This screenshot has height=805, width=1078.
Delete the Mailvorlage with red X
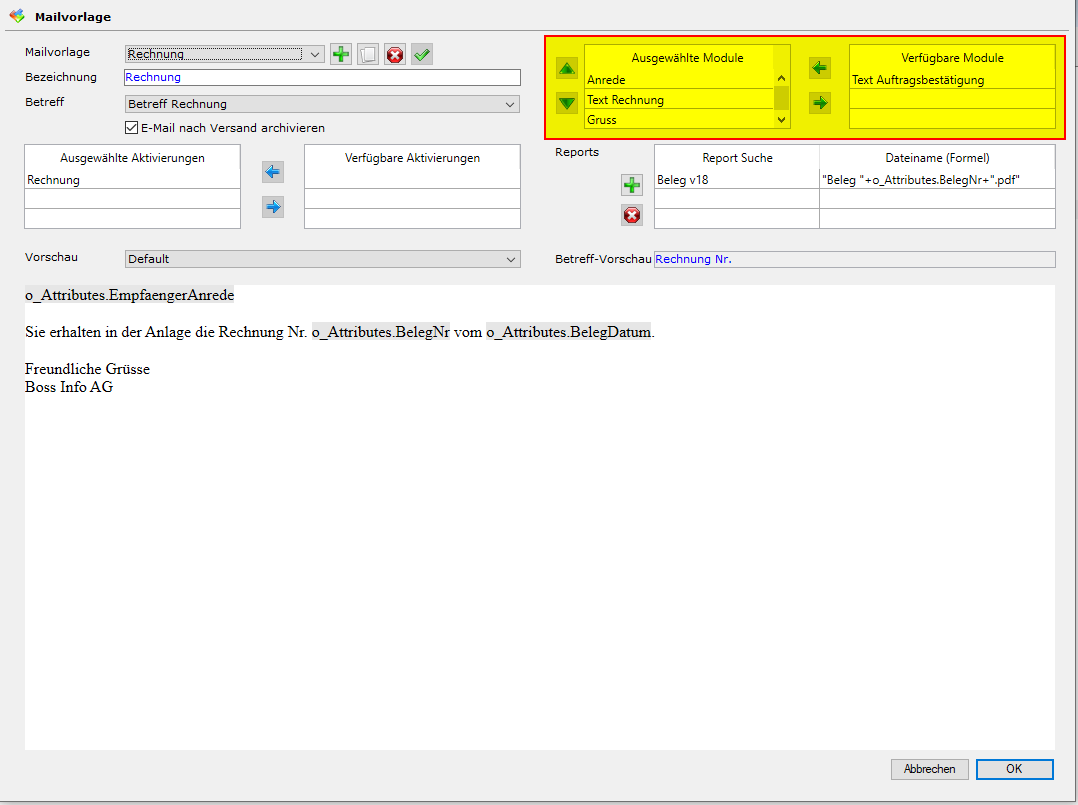pyautogui.click(x=395, y=54)
